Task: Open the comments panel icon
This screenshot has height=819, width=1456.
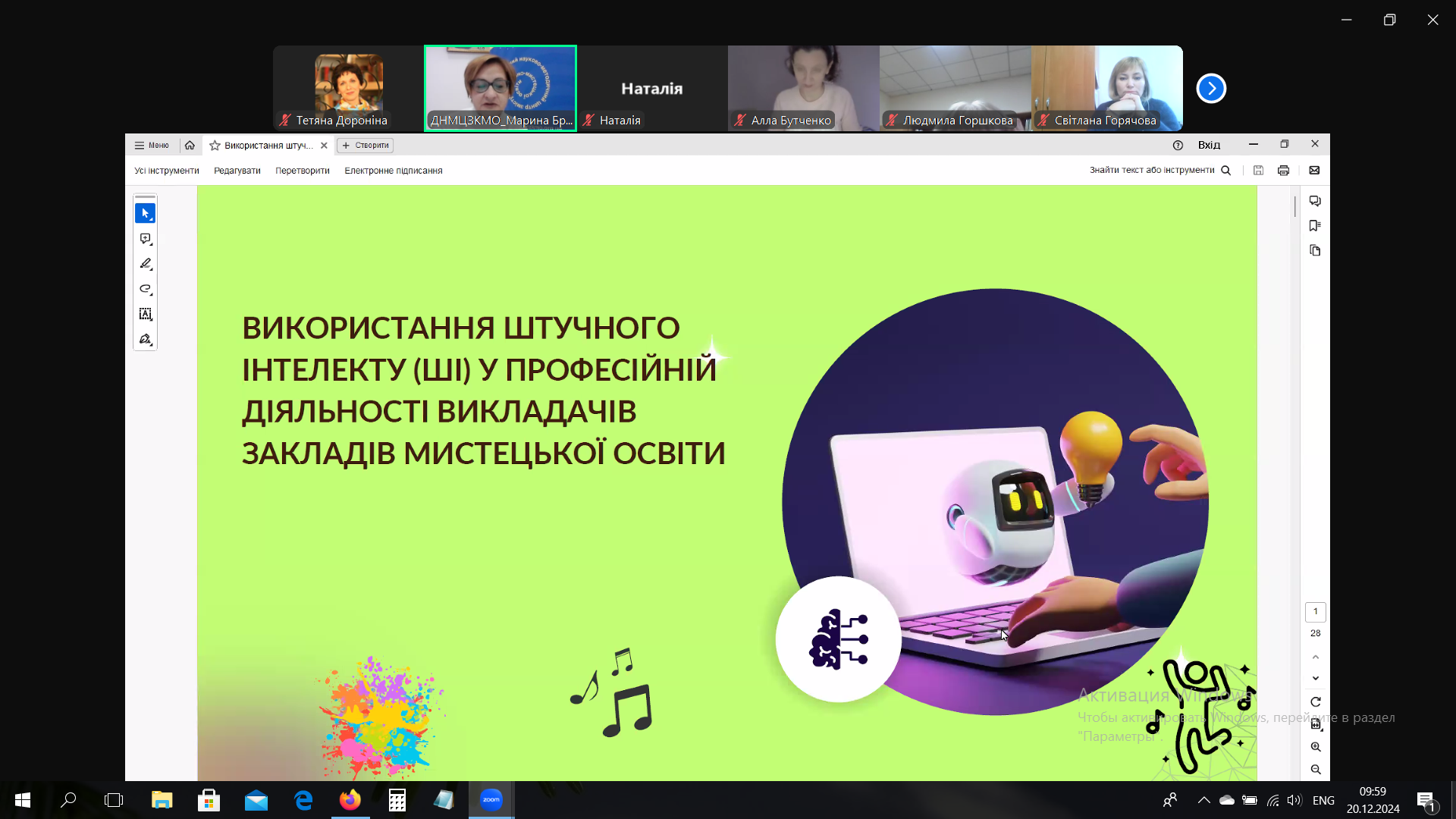Action: [x=1315, y=201]
